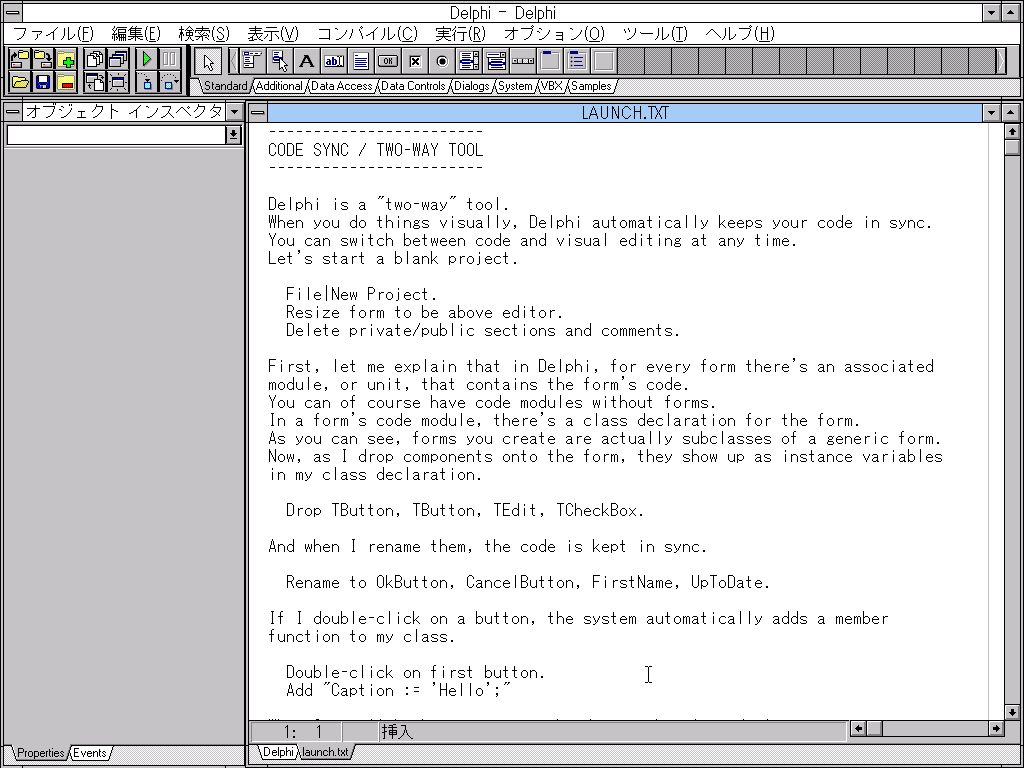Choose the Label component (letter A)
Image resolution: width=1024 pixels, height=768 pixels.
coord(306,61)
